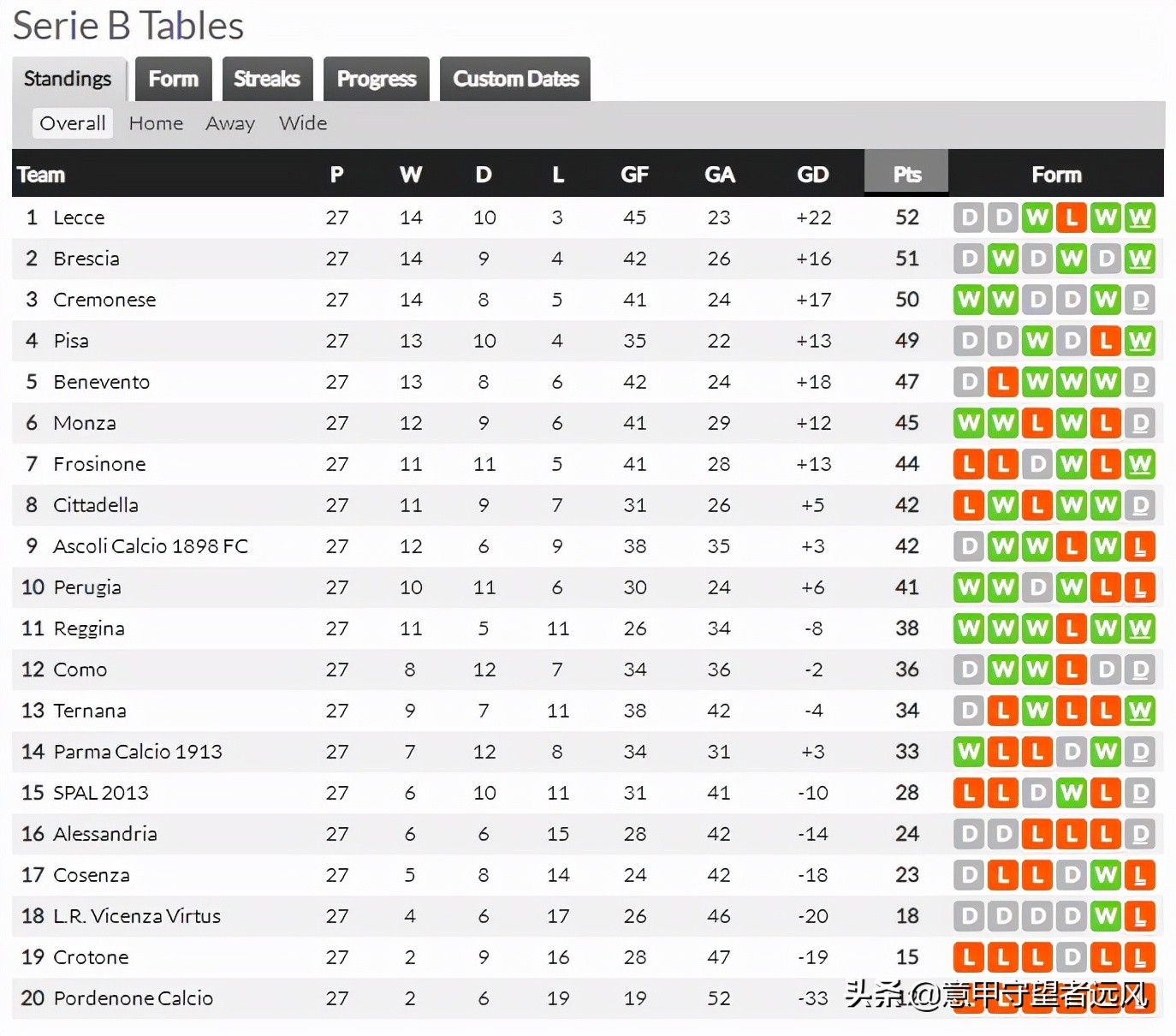Screen dimensions: 1176x1036
Task: Click Benevento's last underlined D form badge
Action: point(1139,382)
